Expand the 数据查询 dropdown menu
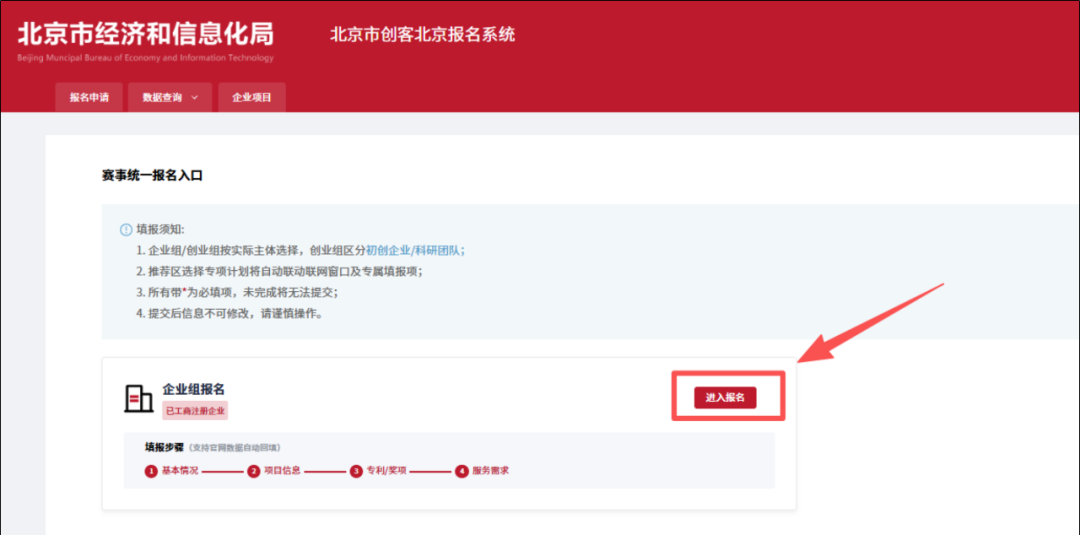 click(169, 98)
